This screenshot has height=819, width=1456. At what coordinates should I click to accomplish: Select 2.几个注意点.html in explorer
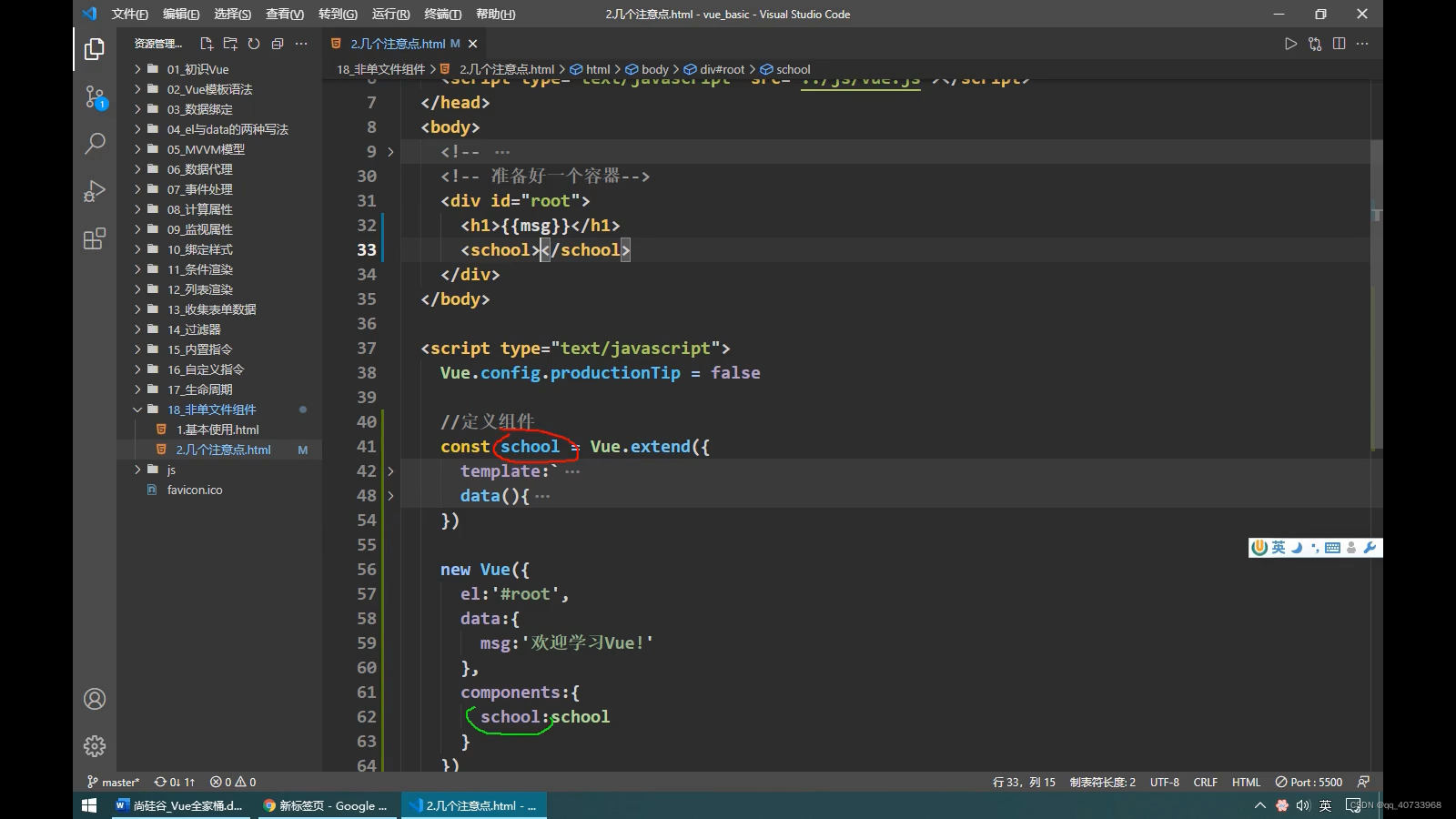(218, 450)
